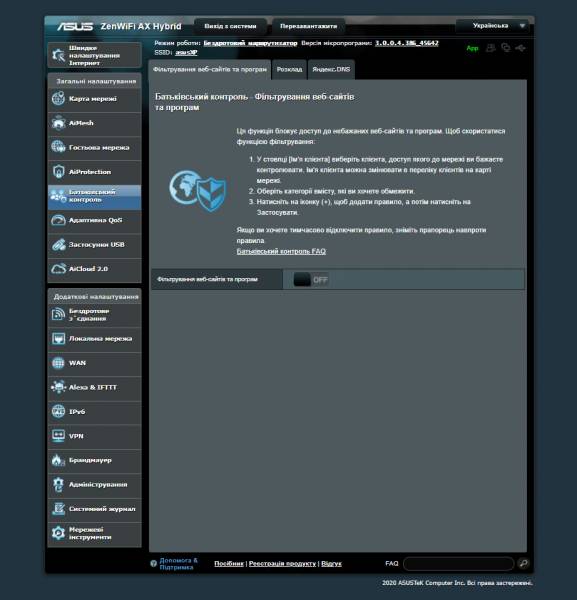Click the help question mark icon
This screenshot has width=577, height=600.
pos(153,564)
